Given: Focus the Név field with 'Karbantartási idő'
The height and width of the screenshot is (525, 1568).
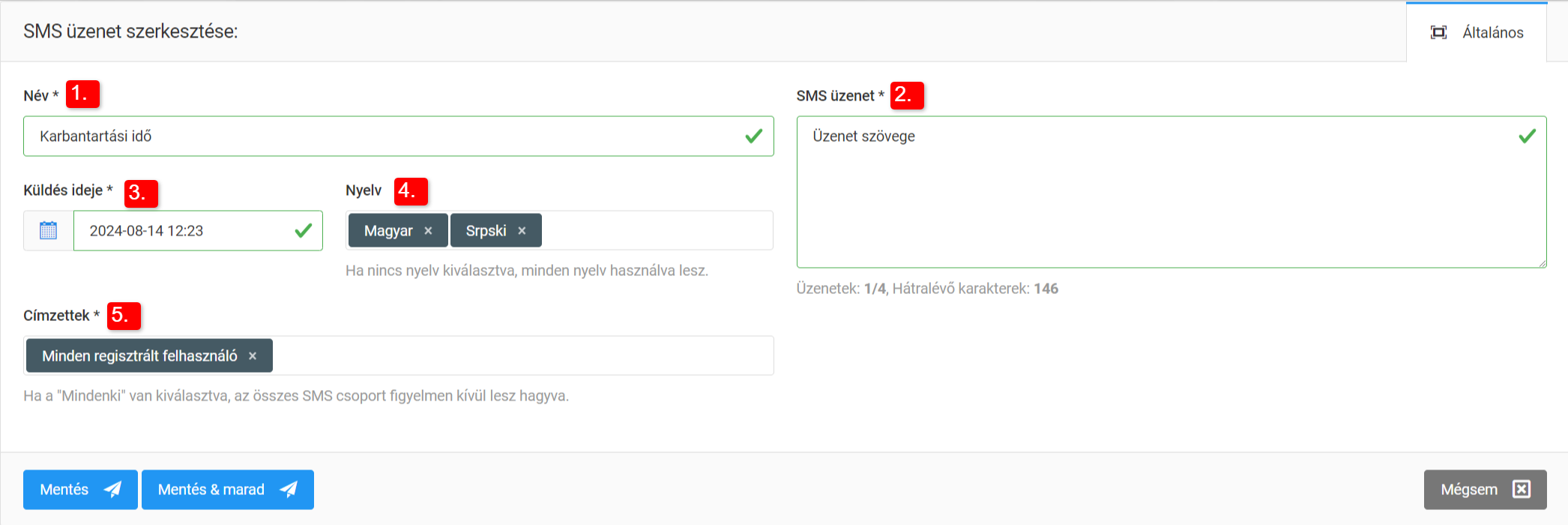Looking at the screenshot, I should [x=375, y=136].
